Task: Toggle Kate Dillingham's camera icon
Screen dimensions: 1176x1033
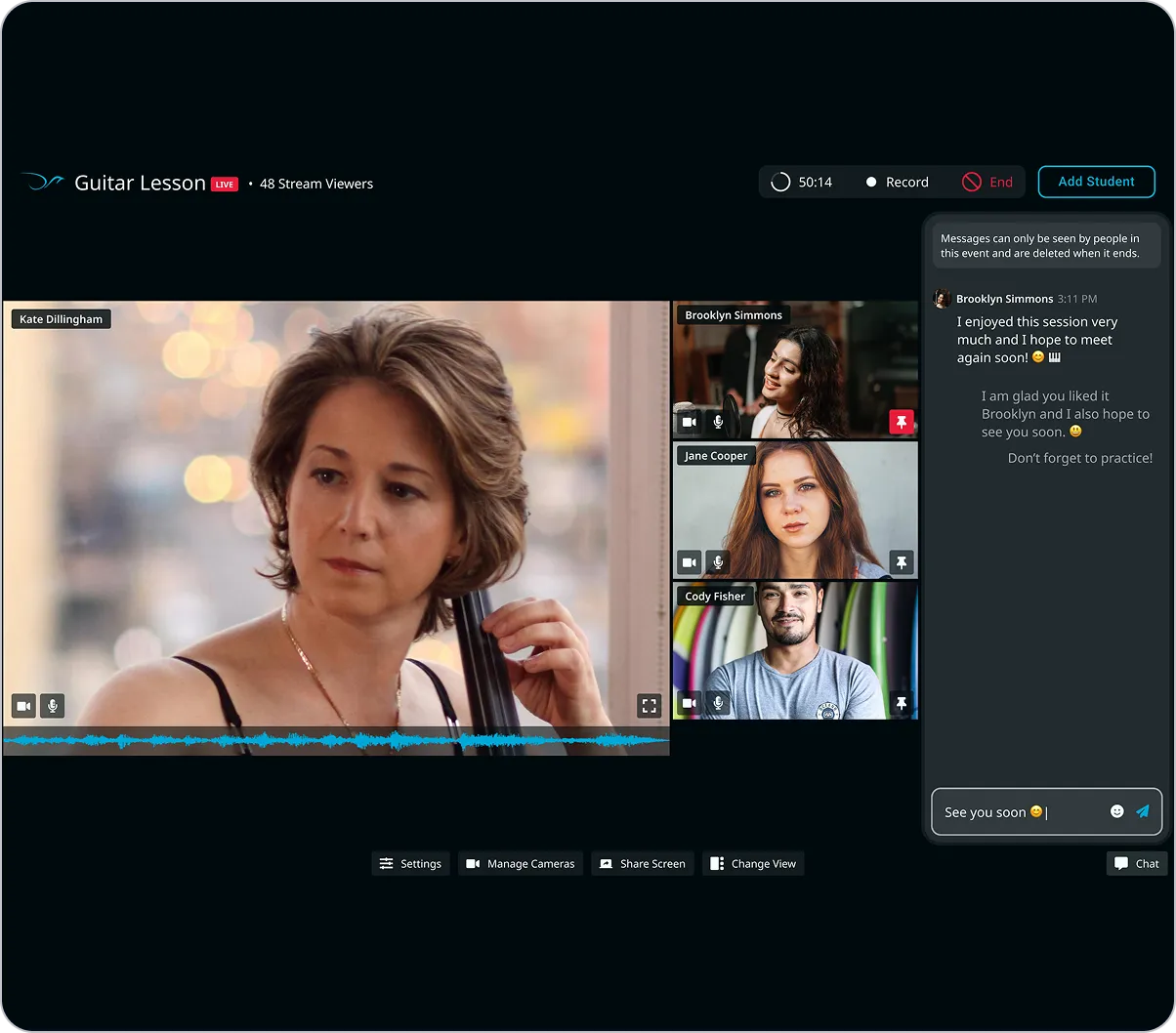Action: click(x=24, y=705)
